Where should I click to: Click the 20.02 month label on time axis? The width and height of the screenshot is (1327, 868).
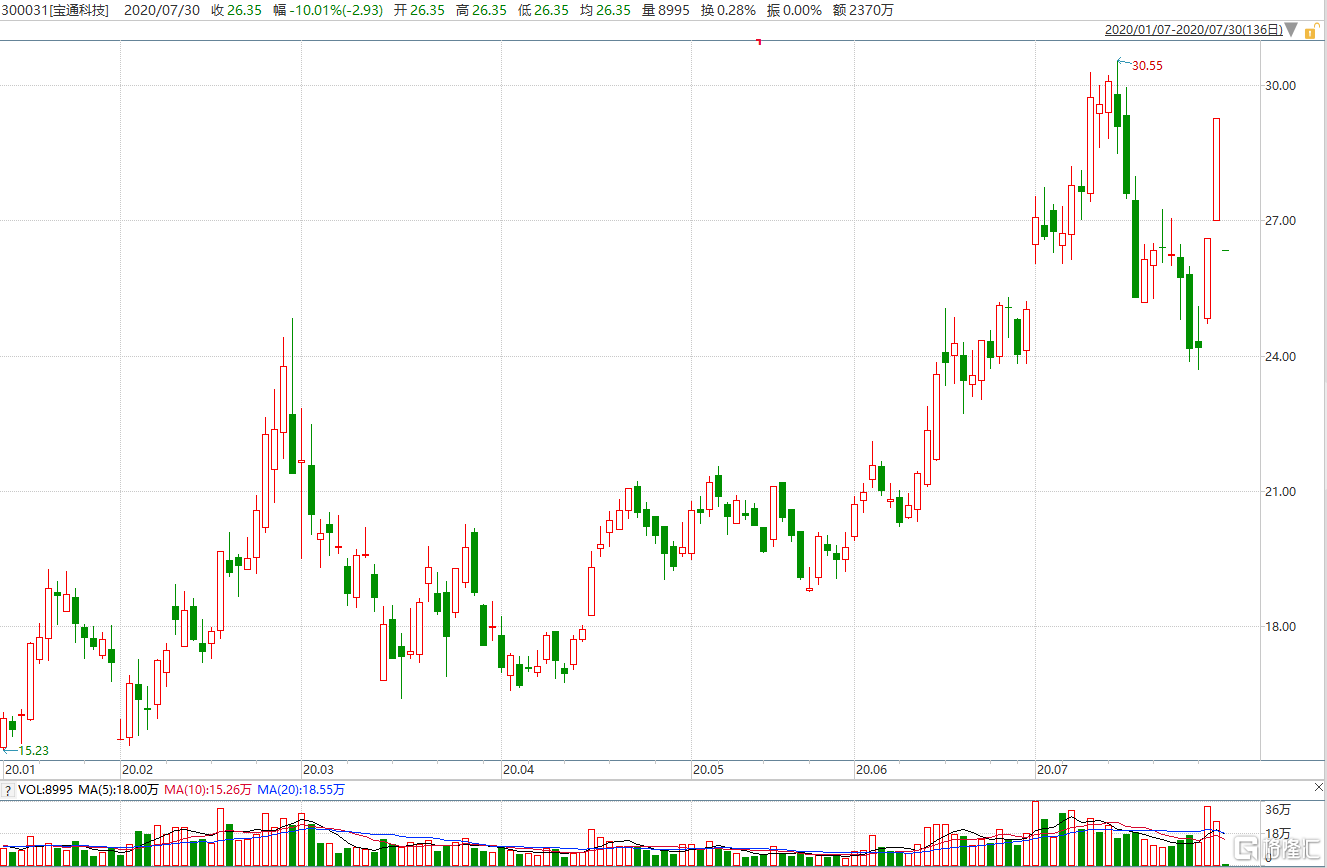point(137,771)
